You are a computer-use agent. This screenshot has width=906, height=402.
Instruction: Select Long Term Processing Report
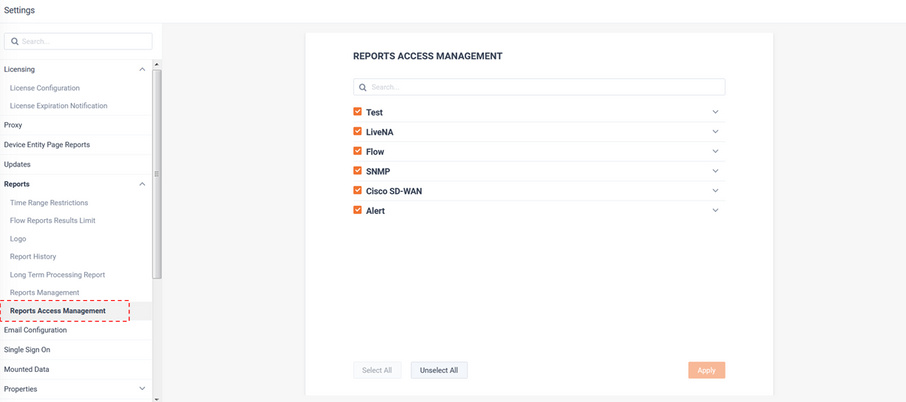(x=57, y=274)
